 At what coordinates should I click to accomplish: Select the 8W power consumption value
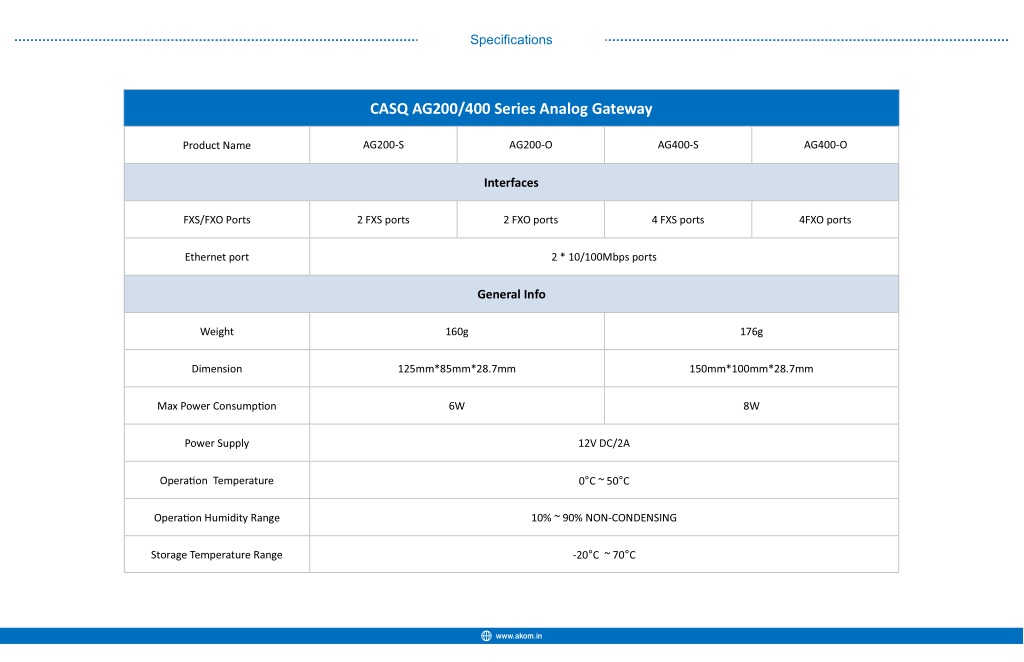pos(752,405)
